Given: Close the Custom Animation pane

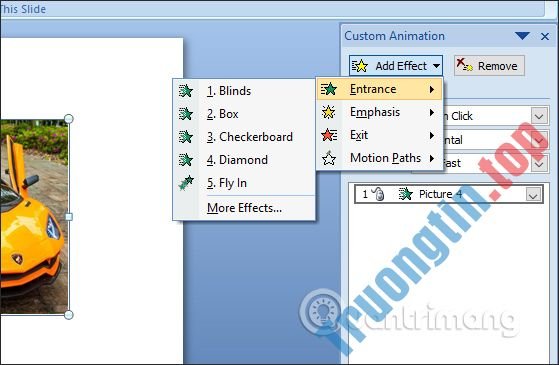Looking at the screenshot, I should 545,36.
